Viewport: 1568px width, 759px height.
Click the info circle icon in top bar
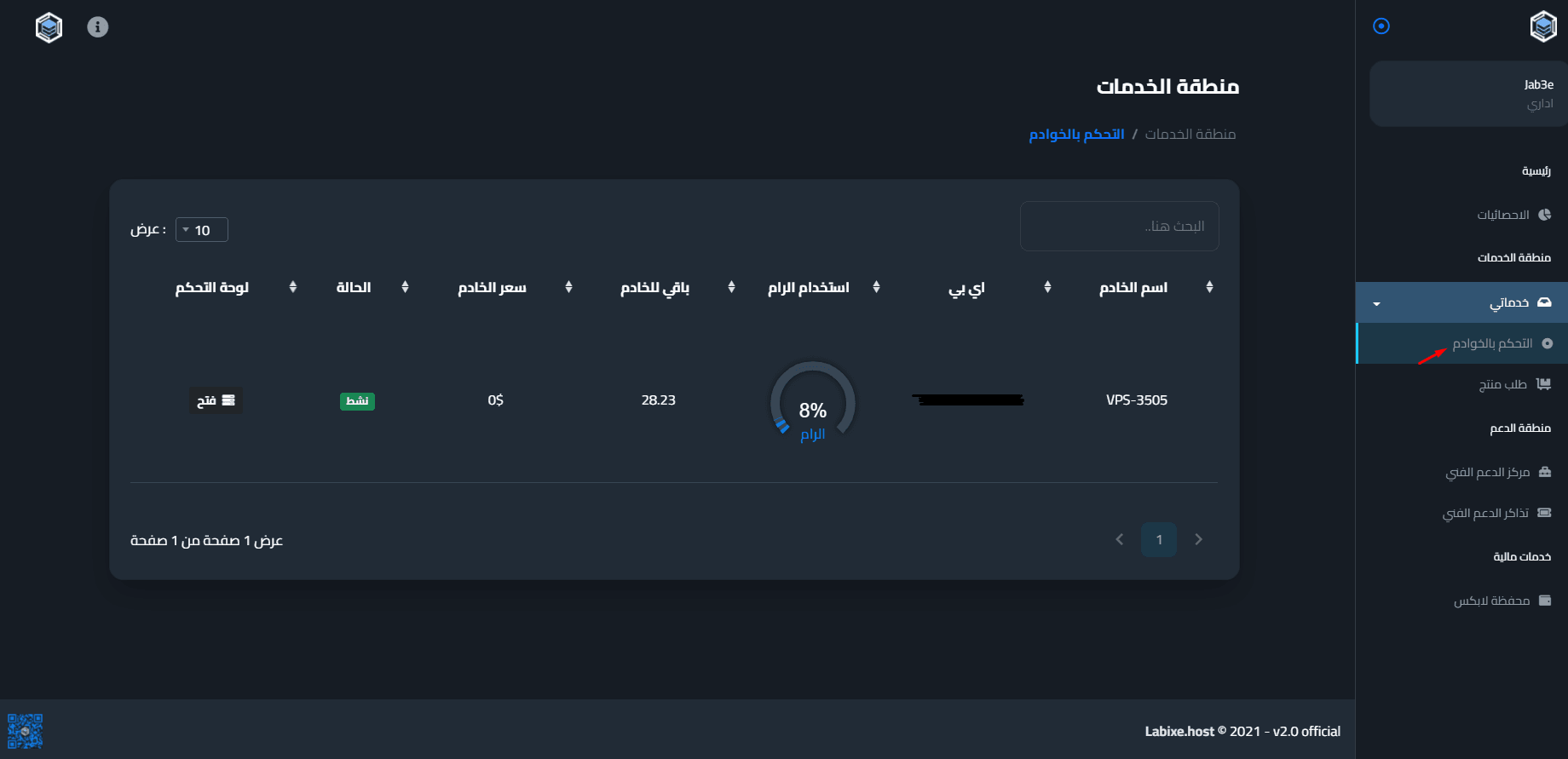click(x=98, y=27)
